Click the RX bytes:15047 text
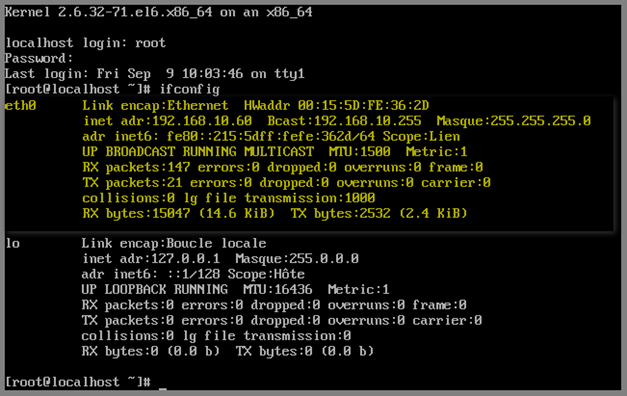Image resolution: width=627 pixels, height=396 pixels. pos(136,213)
